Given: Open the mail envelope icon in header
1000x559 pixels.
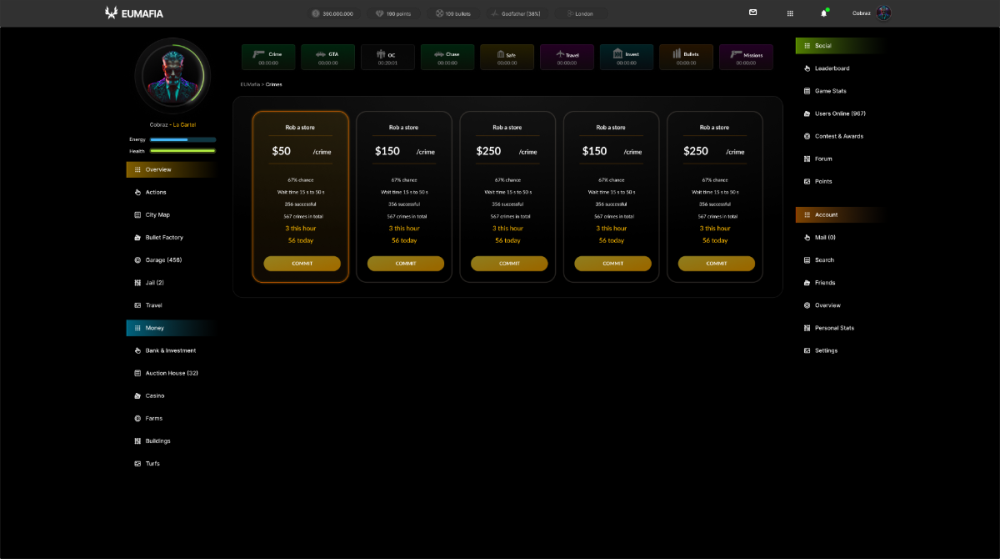Looking at the screenshot, I should pos(753,12).
